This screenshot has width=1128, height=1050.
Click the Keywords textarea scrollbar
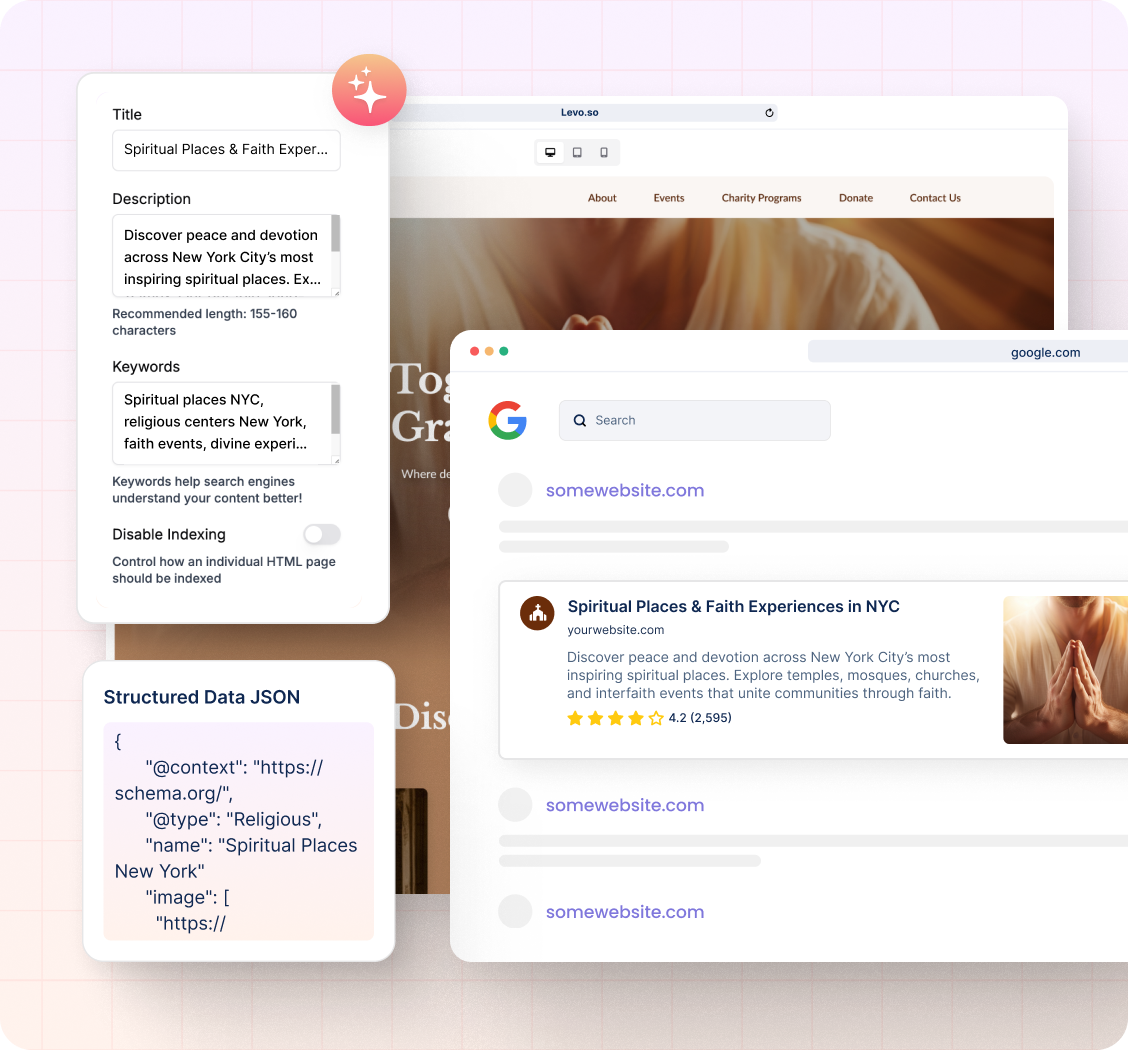tap(336, 410)
